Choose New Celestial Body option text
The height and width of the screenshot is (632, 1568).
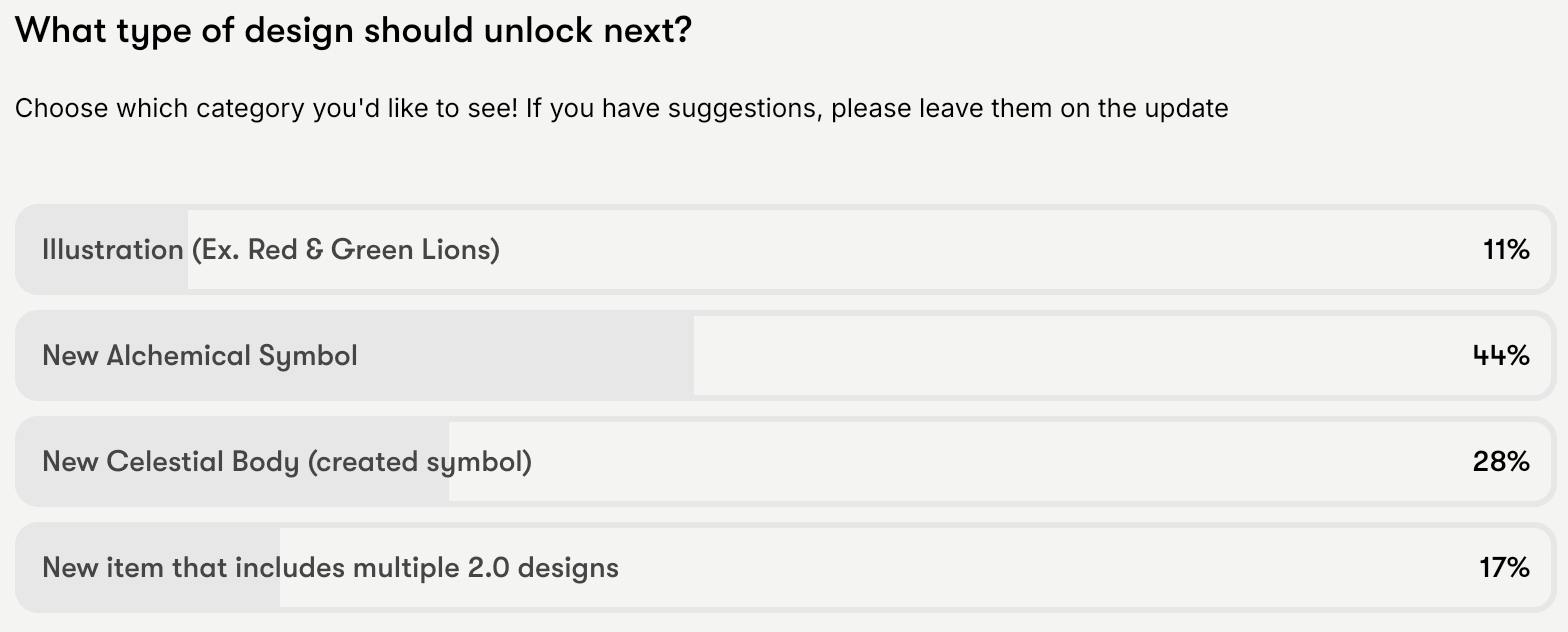pos(287,462)
